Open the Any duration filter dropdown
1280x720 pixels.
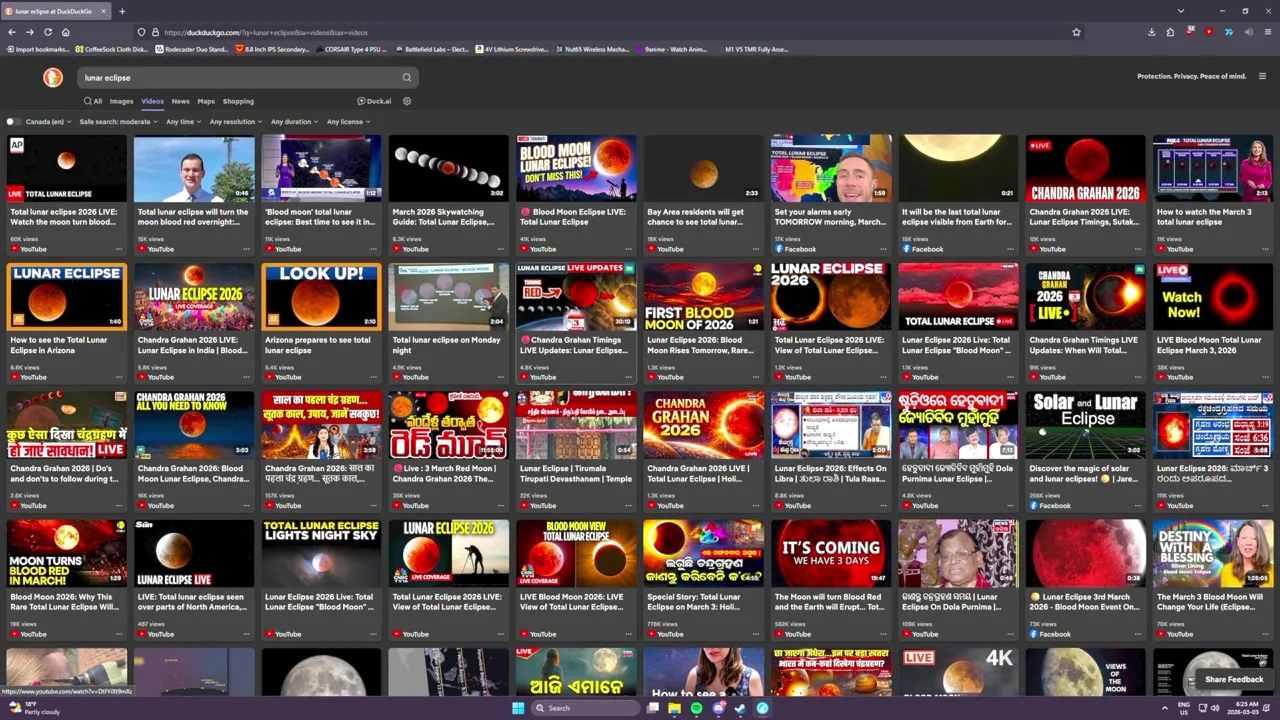coord(293,122)
